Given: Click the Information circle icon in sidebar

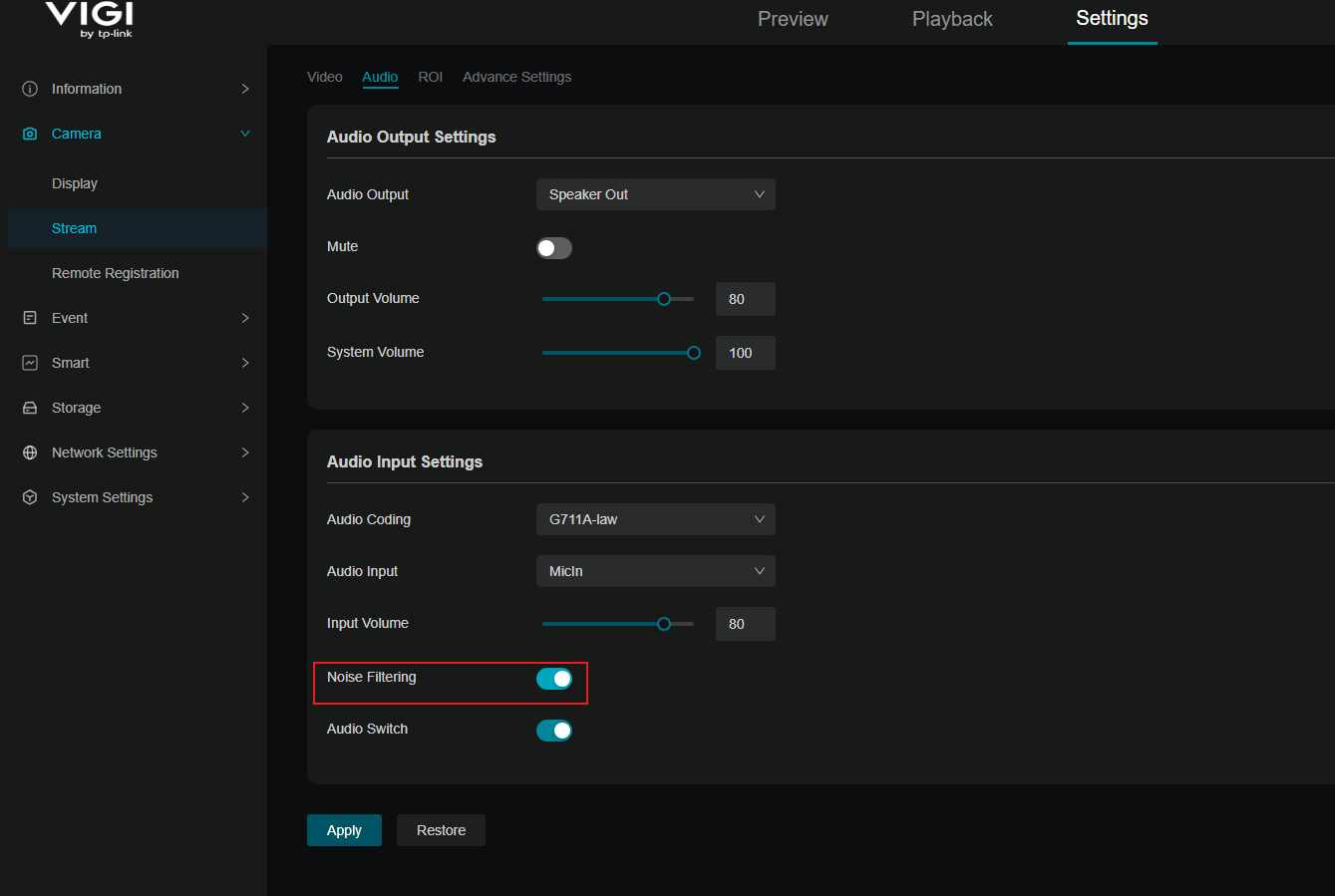Looking at the screenshot, I should pos(30,89).
